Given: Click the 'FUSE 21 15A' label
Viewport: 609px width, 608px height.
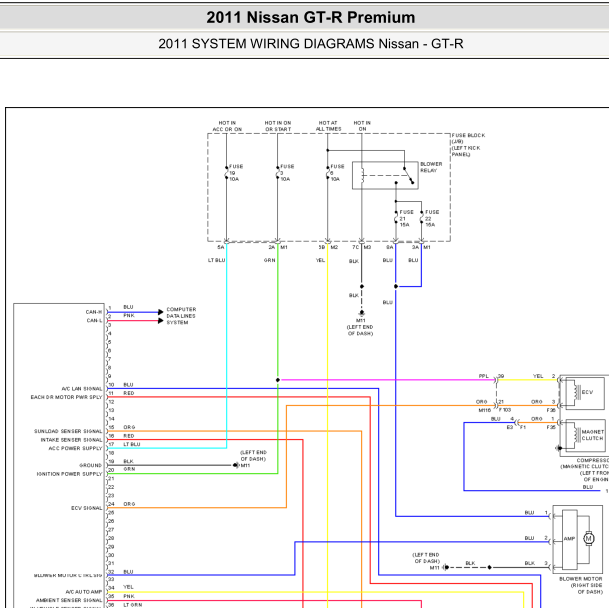Looking at the screenshot, I should pos(406,218).
